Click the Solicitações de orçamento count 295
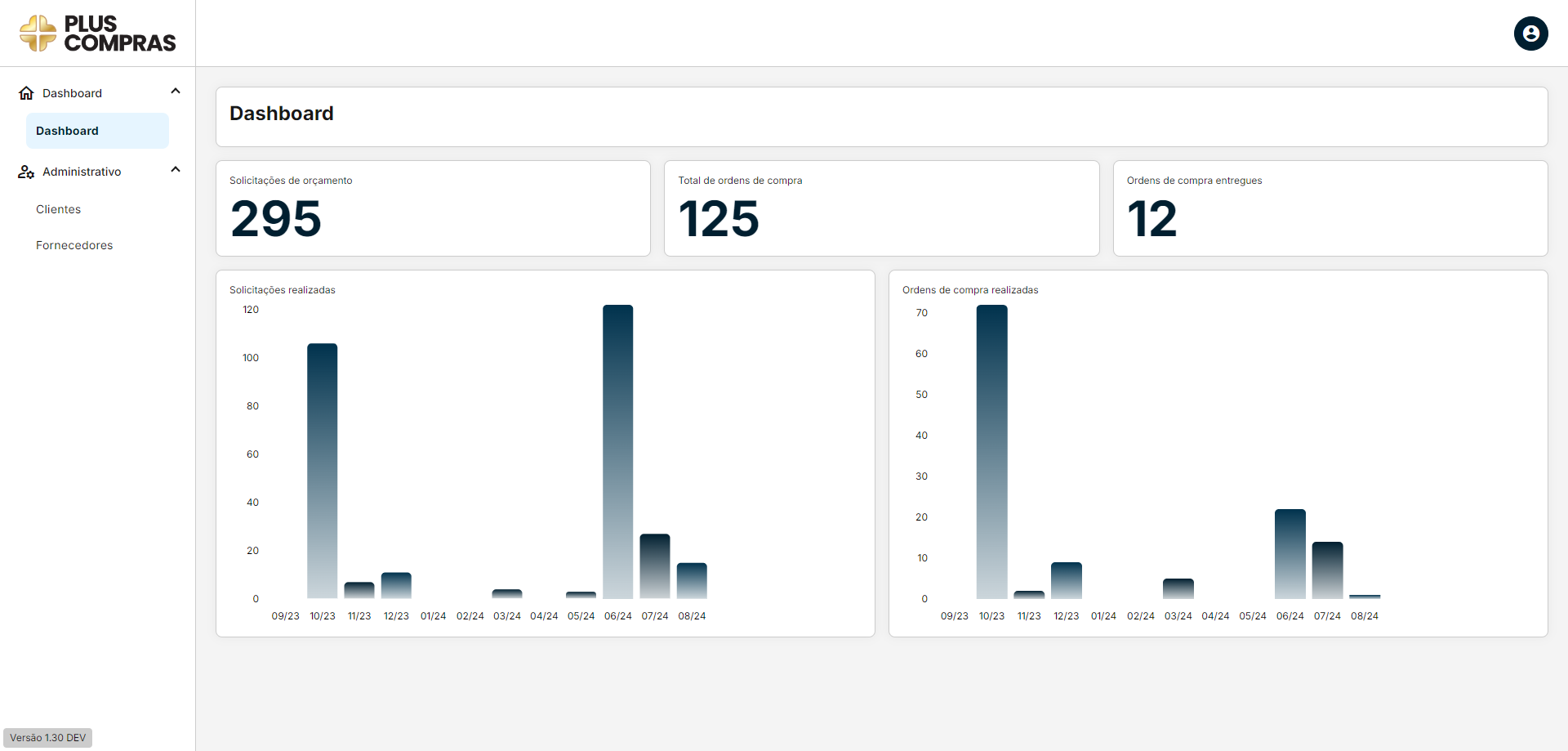Image resolution: width=1568 pixels, height=751 pixels. coord(275,218)
